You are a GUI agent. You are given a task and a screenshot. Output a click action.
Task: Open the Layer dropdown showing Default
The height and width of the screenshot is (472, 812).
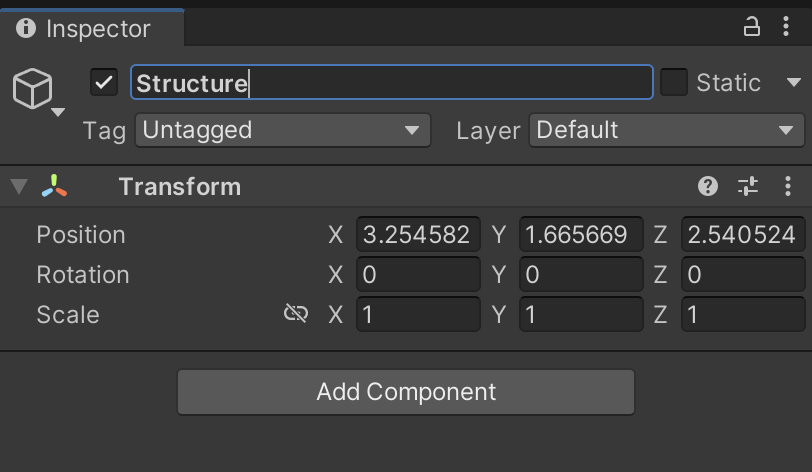point(666,130)
